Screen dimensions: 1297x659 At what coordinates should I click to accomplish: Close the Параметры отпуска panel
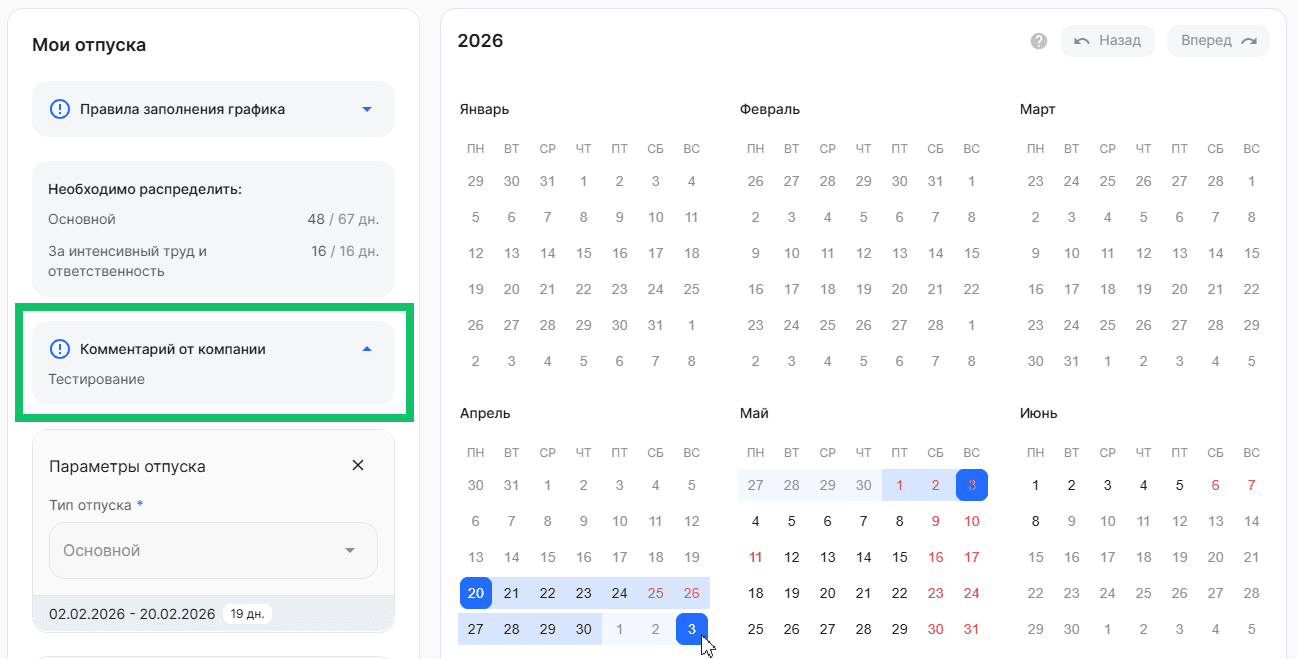[x=358, y=465]
